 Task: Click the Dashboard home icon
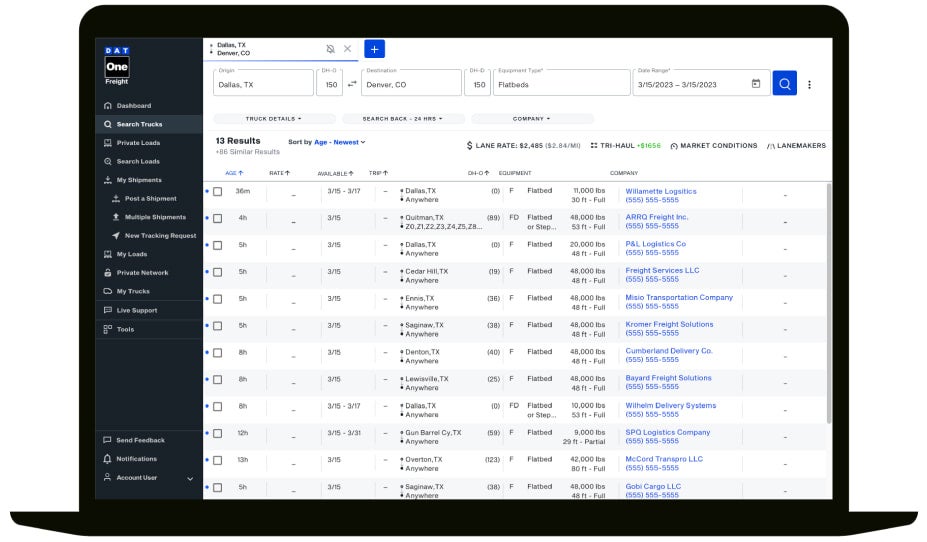pos(108,106)
